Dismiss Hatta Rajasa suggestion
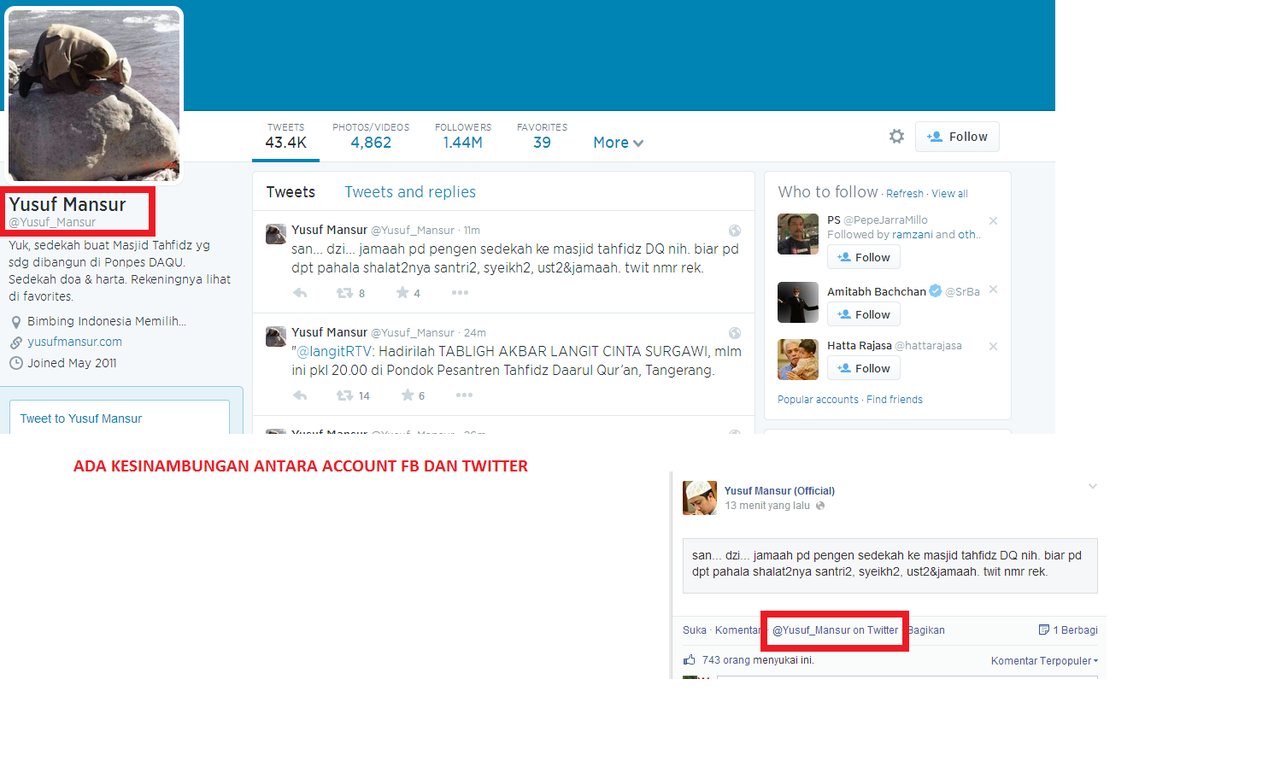The height and width of the screenshot is (767, 1280). tap(993, 346)
